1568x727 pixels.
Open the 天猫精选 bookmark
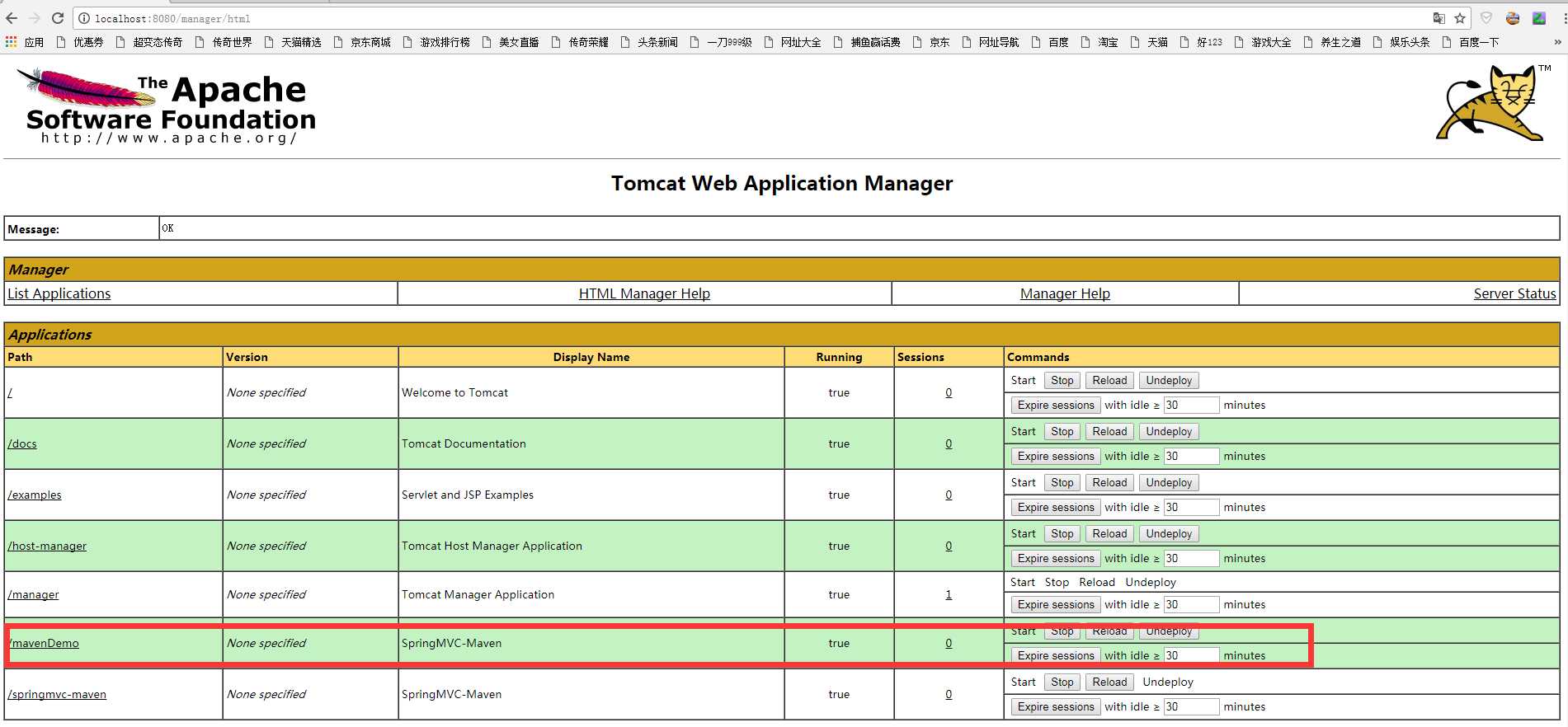click(293, 42)
